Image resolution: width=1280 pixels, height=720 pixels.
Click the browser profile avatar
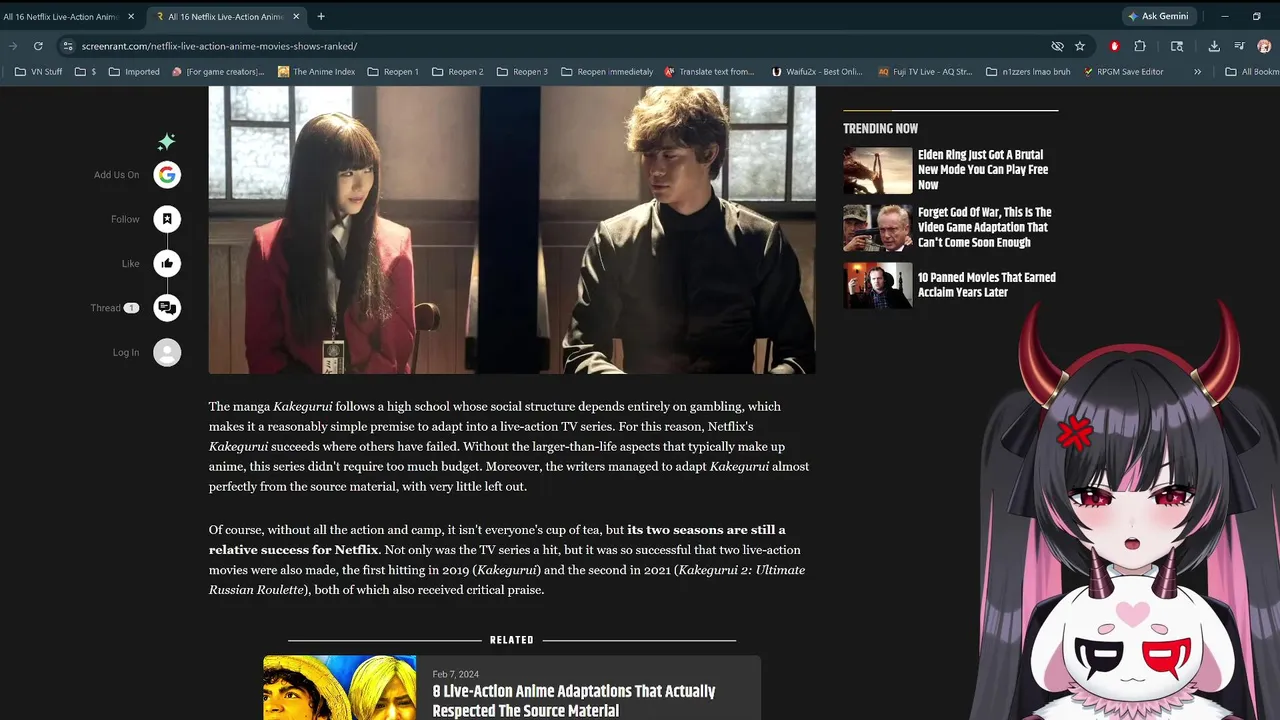1264,46
